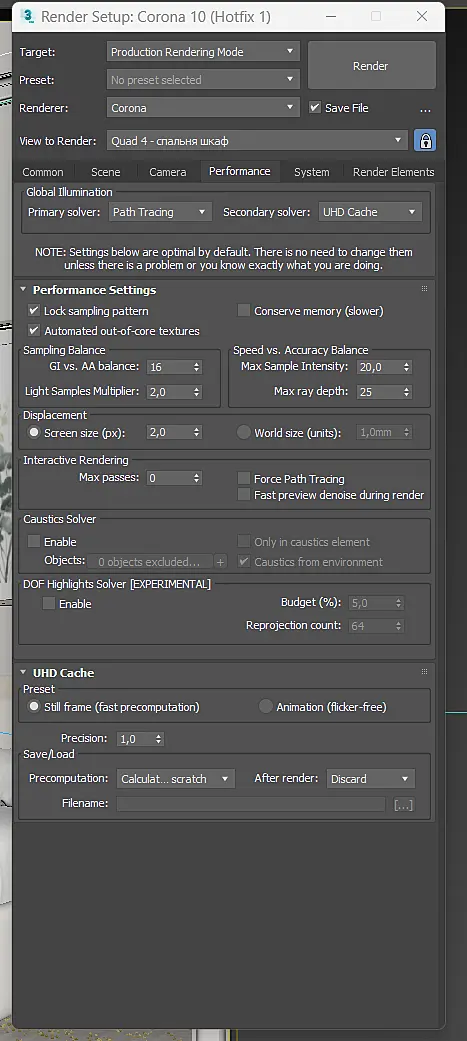The height and width of the screenshot is (1041, 467).
Task: Click the 3ds Max logo in title bar
Action: tap(27, 17)
